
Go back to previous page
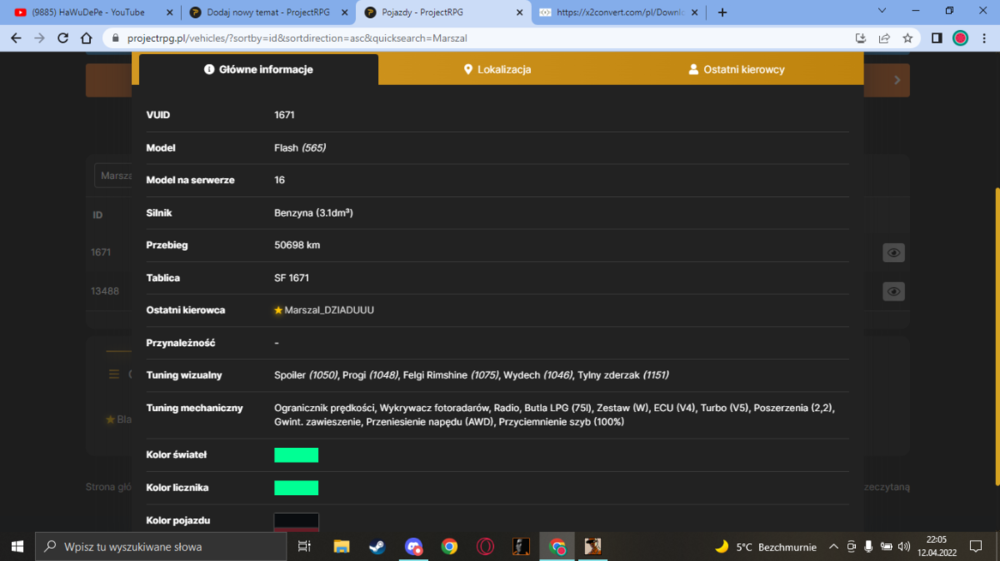(16, 38)
